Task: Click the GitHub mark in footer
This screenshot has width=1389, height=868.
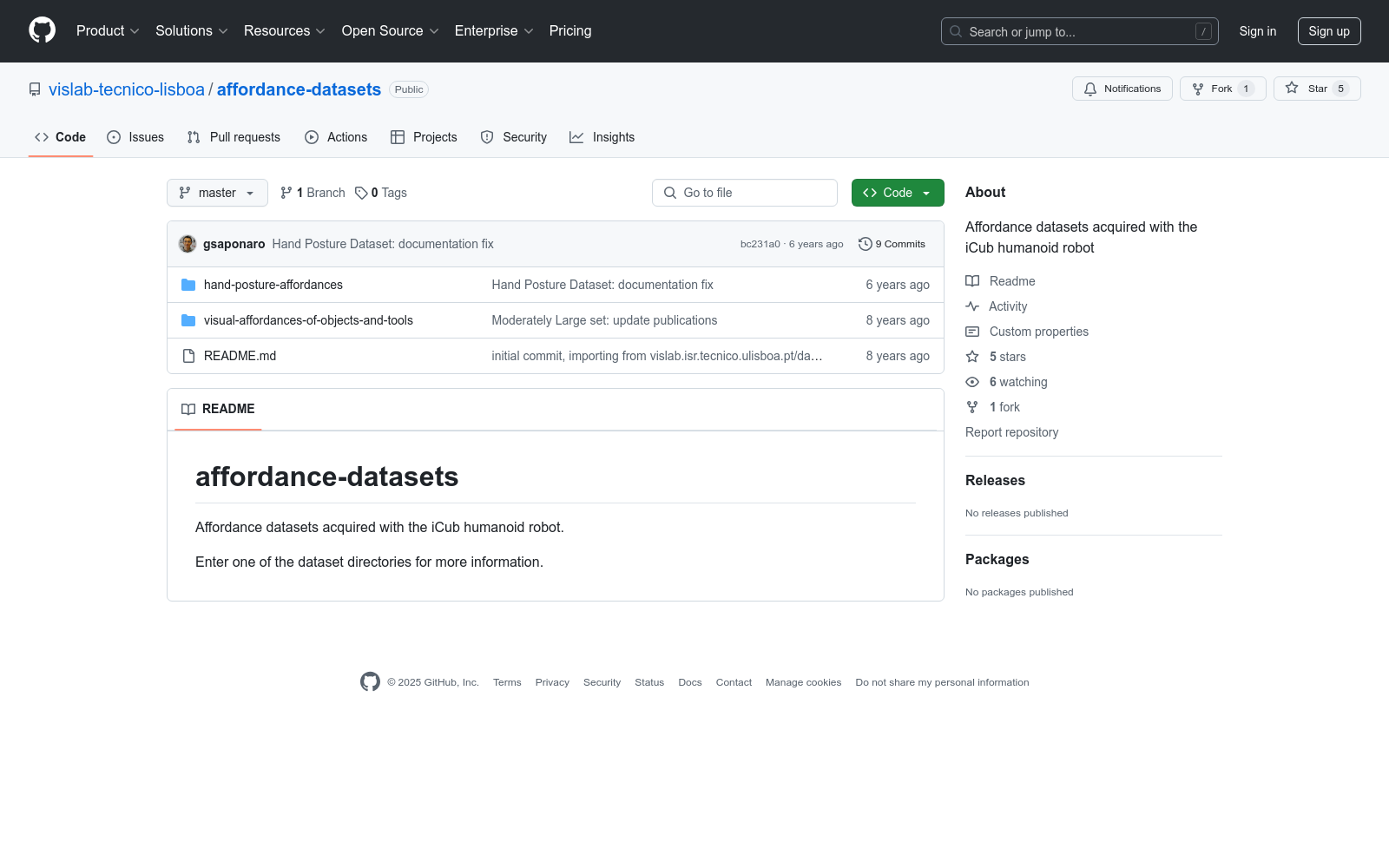Action: click(370, 682)
